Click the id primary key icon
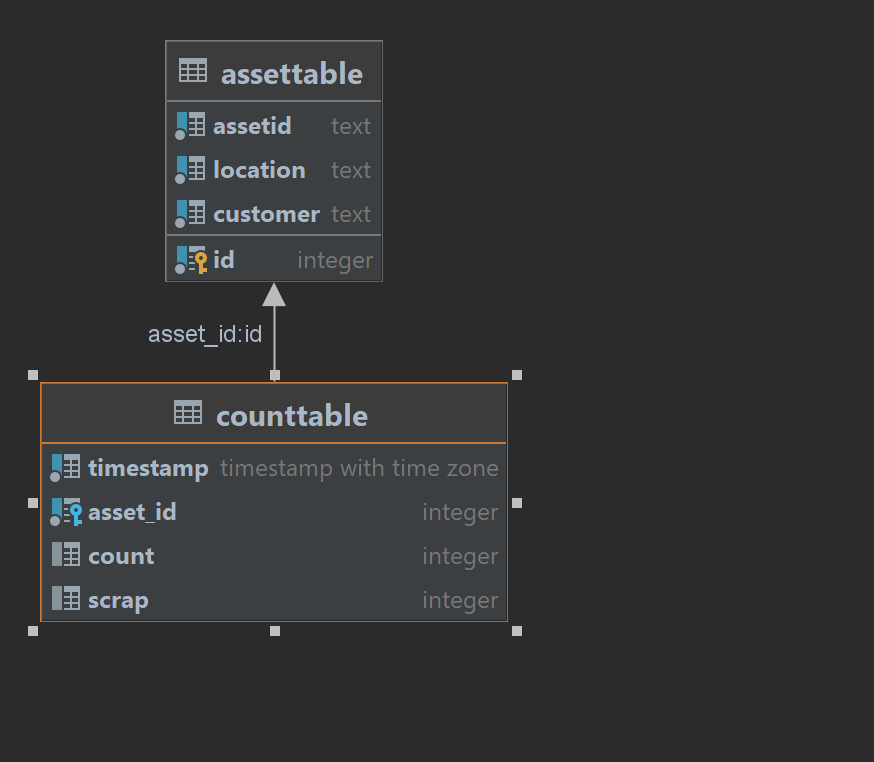 (x=191, y=260)
